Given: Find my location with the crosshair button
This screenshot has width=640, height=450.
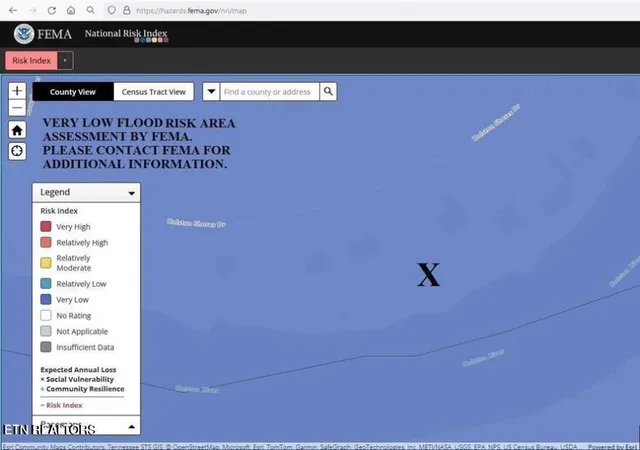Looking at the screenshot, I should [x=17, y=151].
